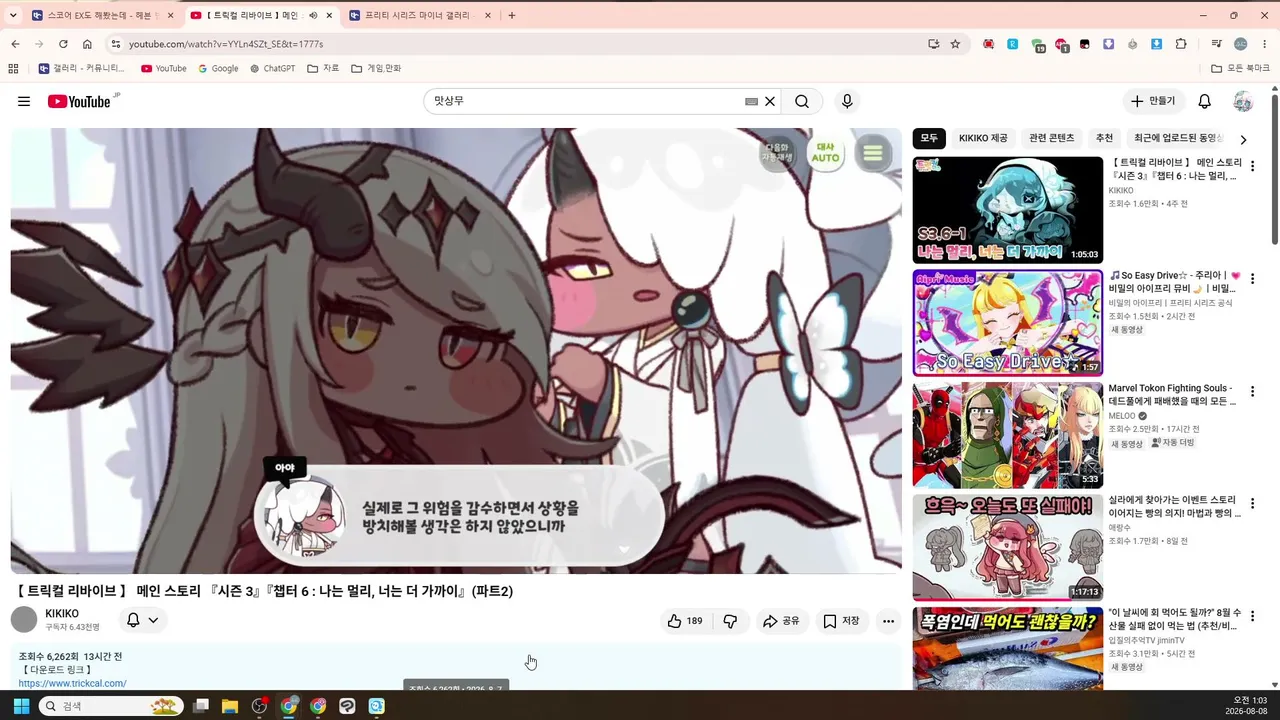Select the 추천 filter chip

click(x=1104, y=138)
